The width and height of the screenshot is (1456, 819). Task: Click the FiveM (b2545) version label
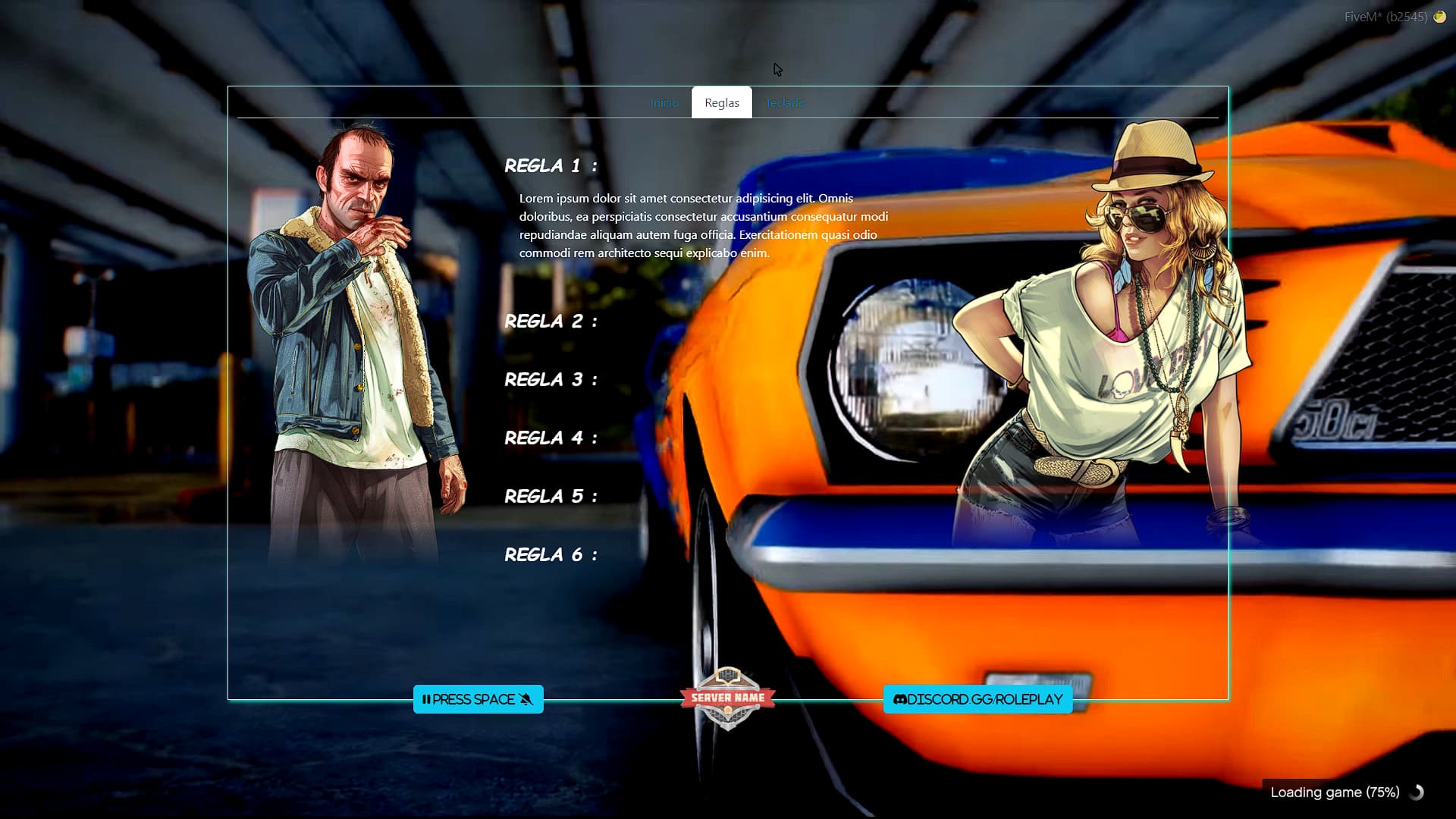(x=1385, y=17)
